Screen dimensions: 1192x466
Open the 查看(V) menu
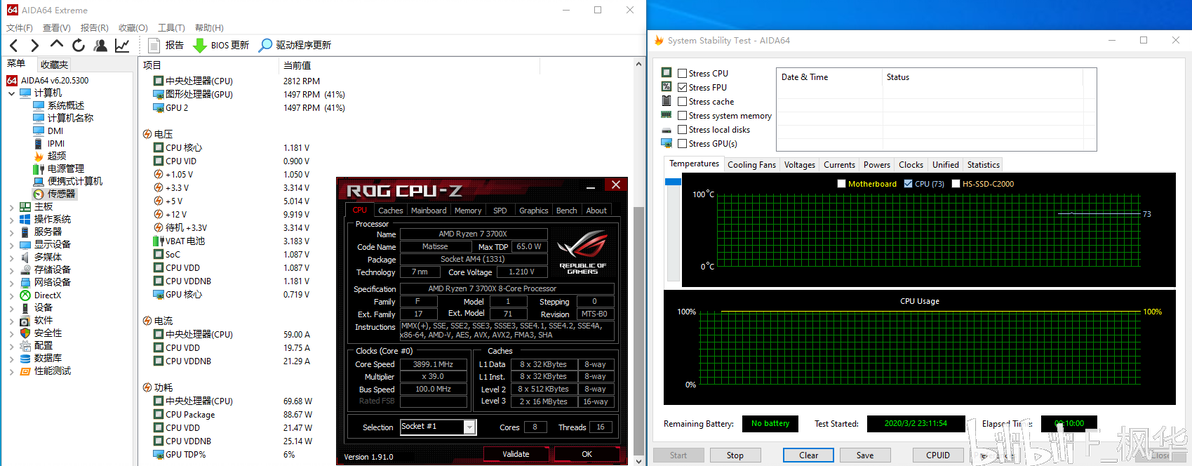tap(54, 27)
